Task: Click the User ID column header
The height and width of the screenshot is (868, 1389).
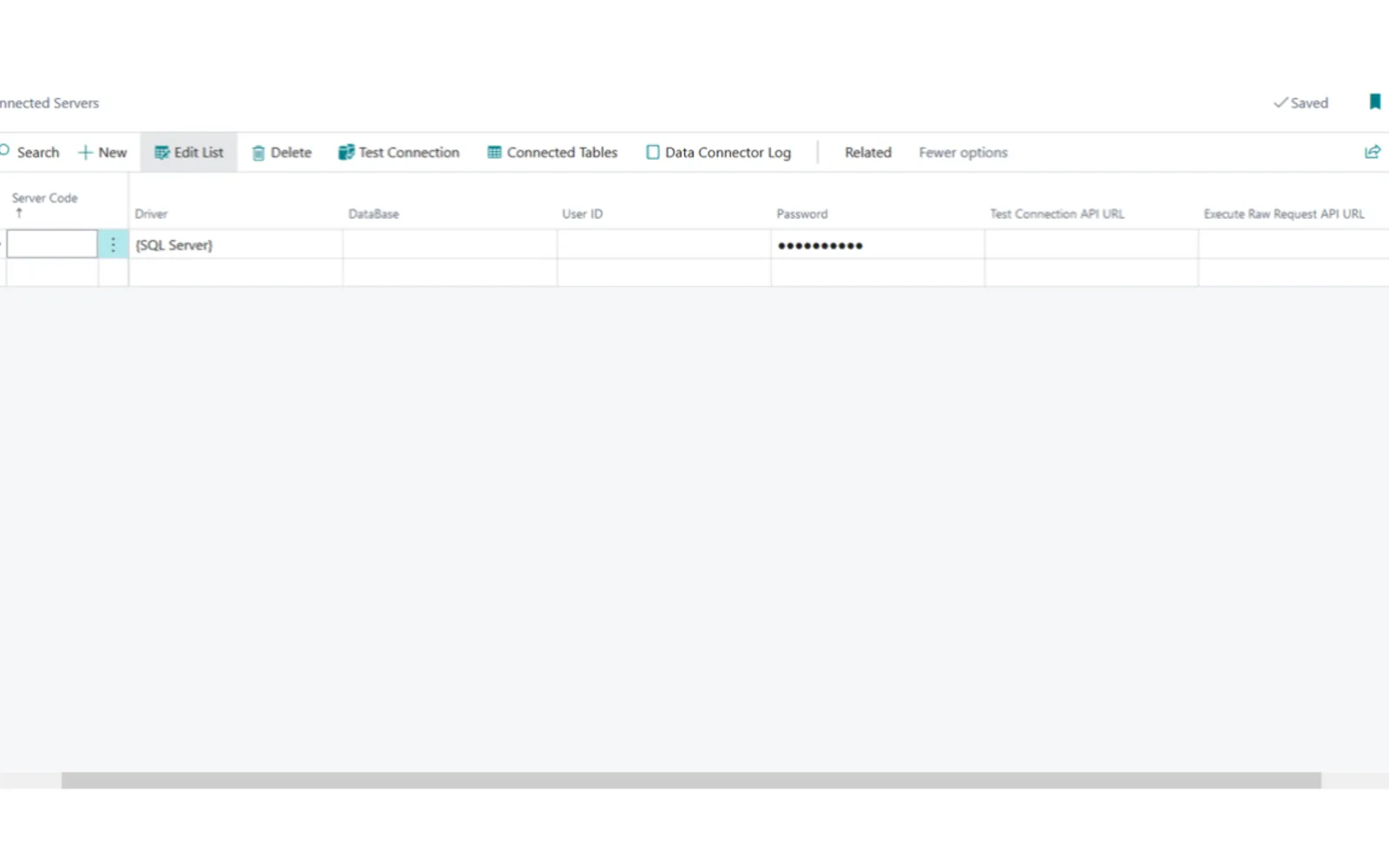Action: coord(582,214)
